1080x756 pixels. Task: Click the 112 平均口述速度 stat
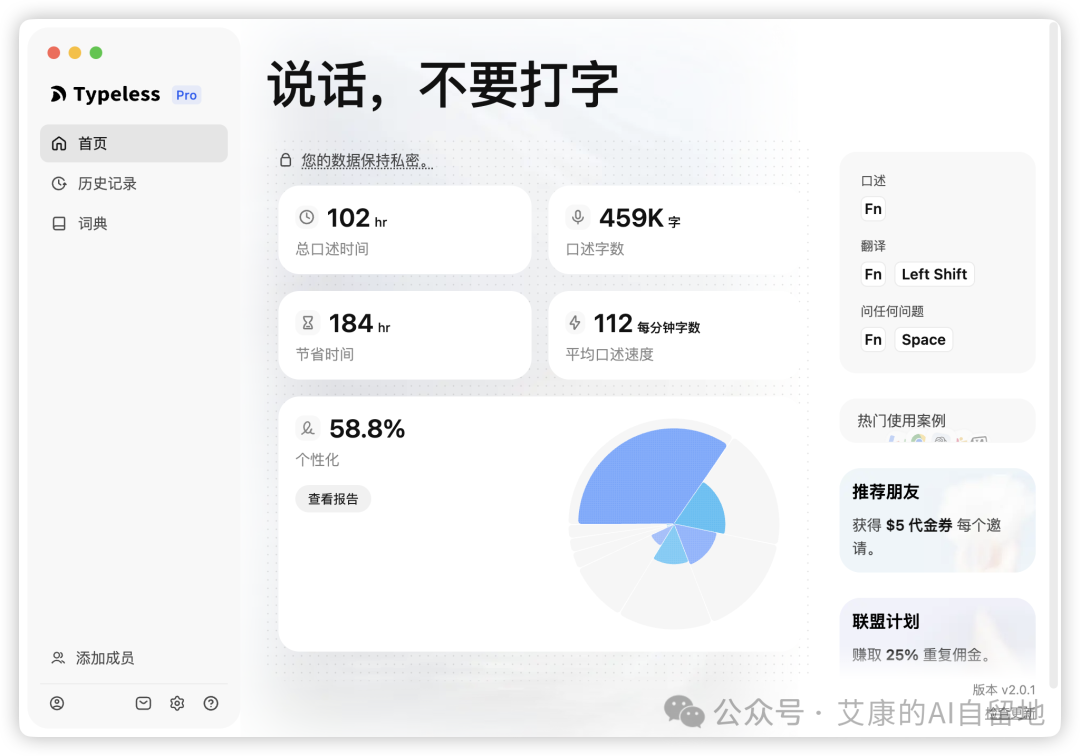click(x=675, y=335)
